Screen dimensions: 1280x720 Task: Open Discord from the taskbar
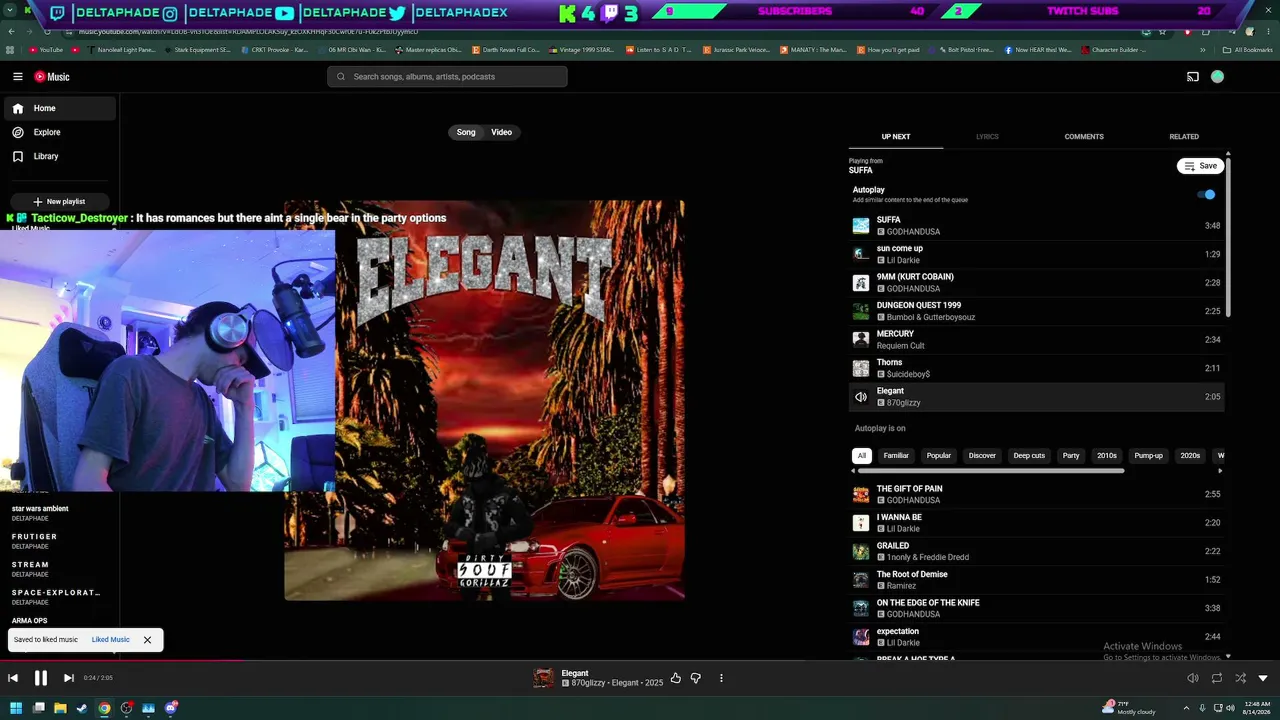[171, 708]
